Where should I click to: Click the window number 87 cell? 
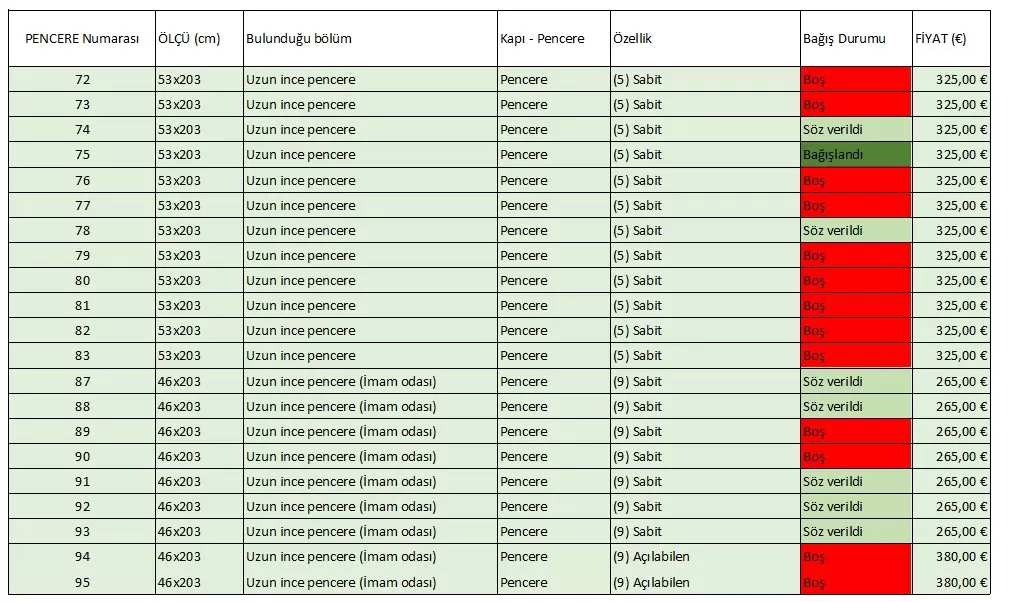pos(82,382)
